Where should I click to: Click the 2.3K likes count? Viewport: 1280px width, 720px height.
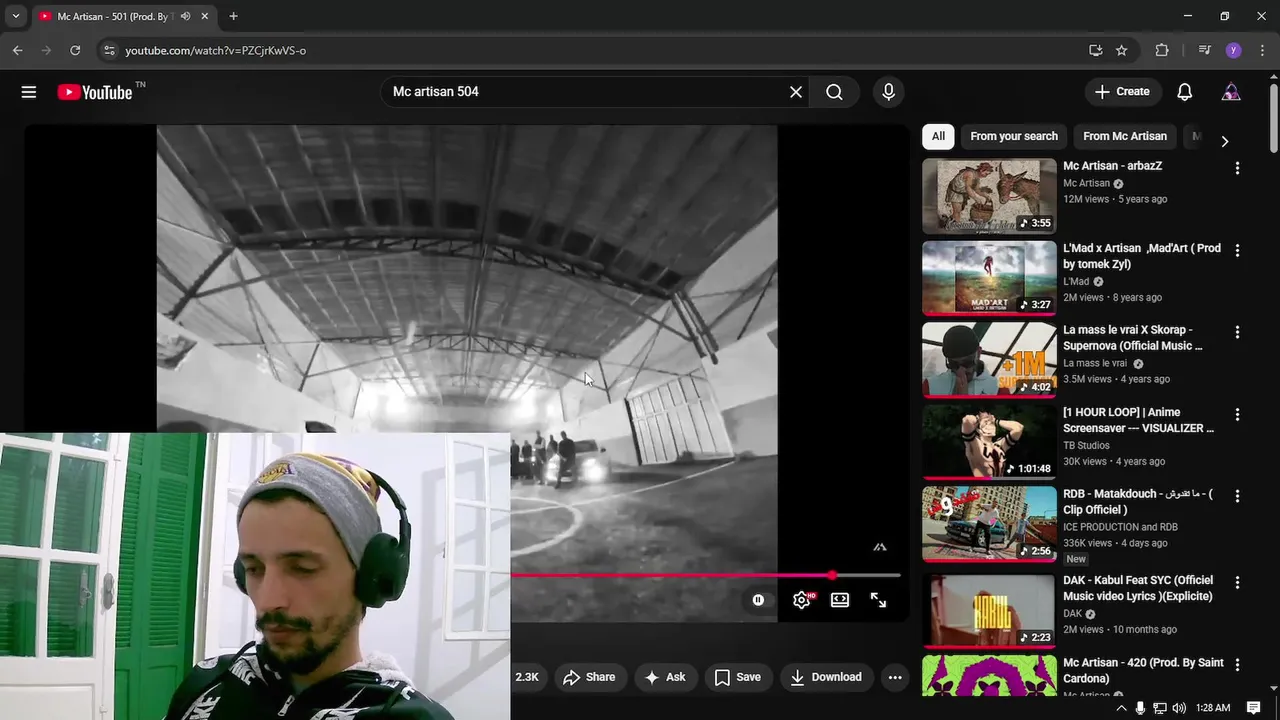pyautogui.click(x=527, y=677)
